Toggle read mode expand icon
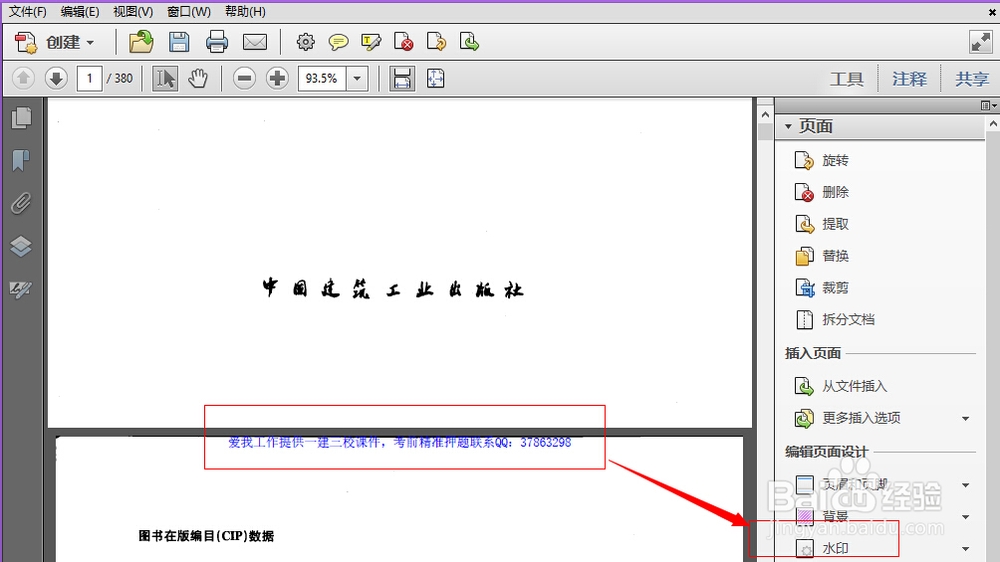1000x562 pixels. pyautogui.click(x=980, y=42)
